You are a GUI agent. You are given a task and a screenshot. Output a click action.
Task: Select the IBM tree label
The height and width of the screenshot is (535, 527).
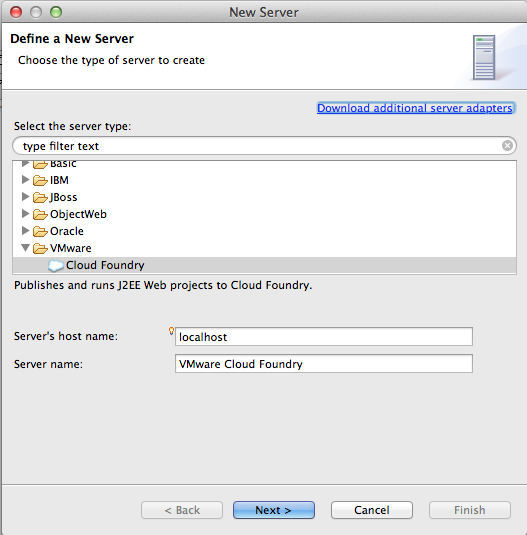pyautogui.click(x=59, y=180)
